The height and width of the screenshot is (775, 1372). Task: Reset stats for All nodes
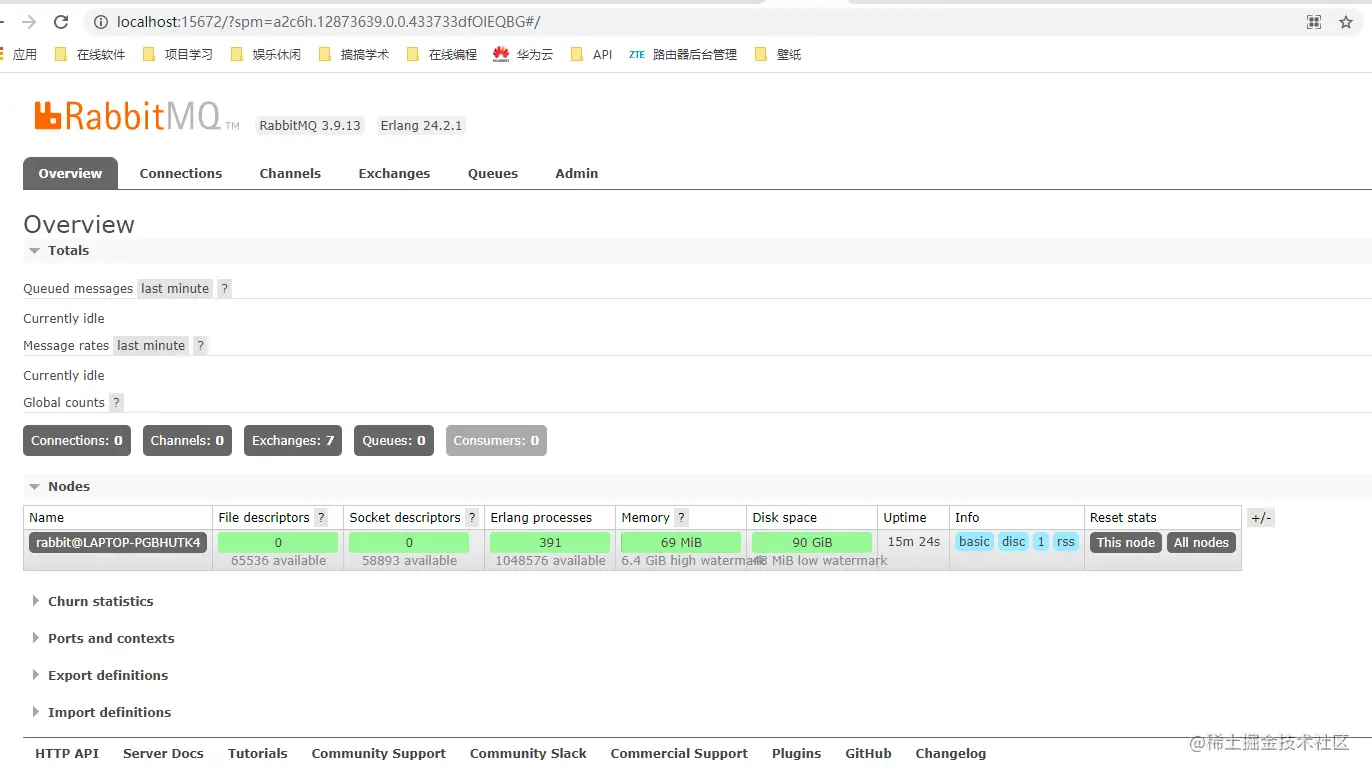[x=1201, y=542]
